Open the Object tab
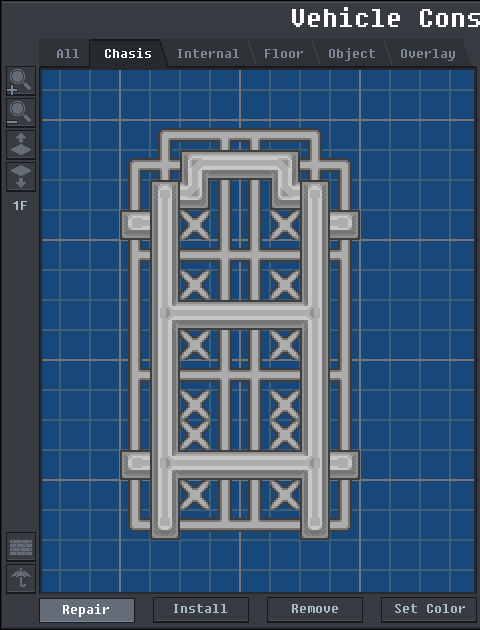480x630 pixels. (x=352, y=53)
